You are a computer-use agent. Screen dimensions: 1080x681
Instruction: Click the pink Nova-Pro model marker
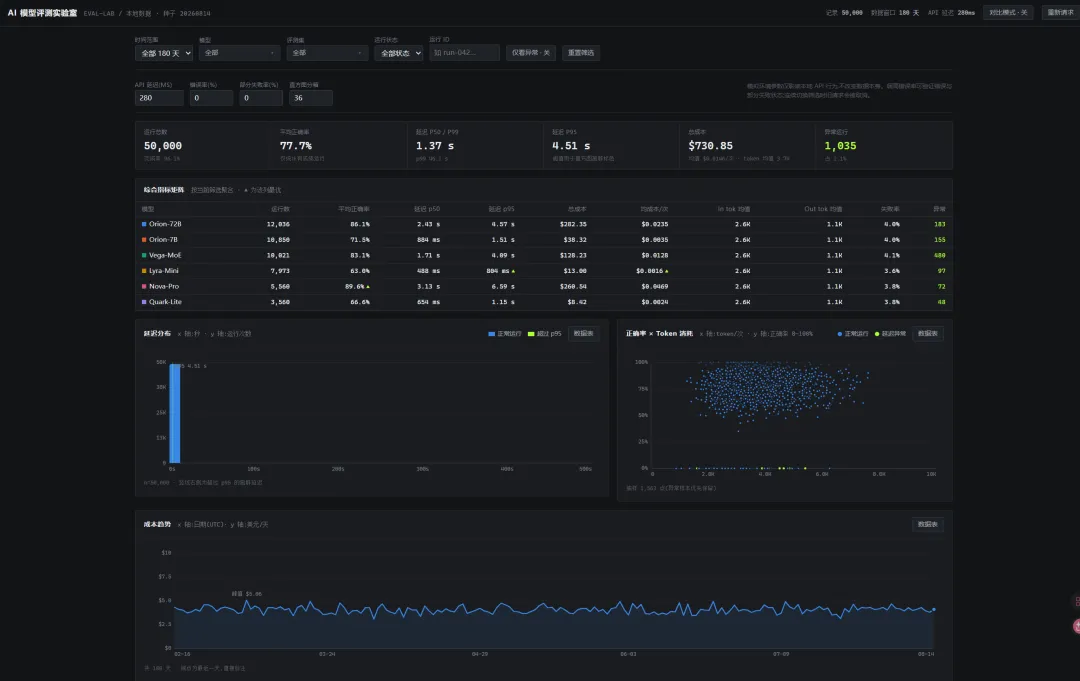pos(144,286)
